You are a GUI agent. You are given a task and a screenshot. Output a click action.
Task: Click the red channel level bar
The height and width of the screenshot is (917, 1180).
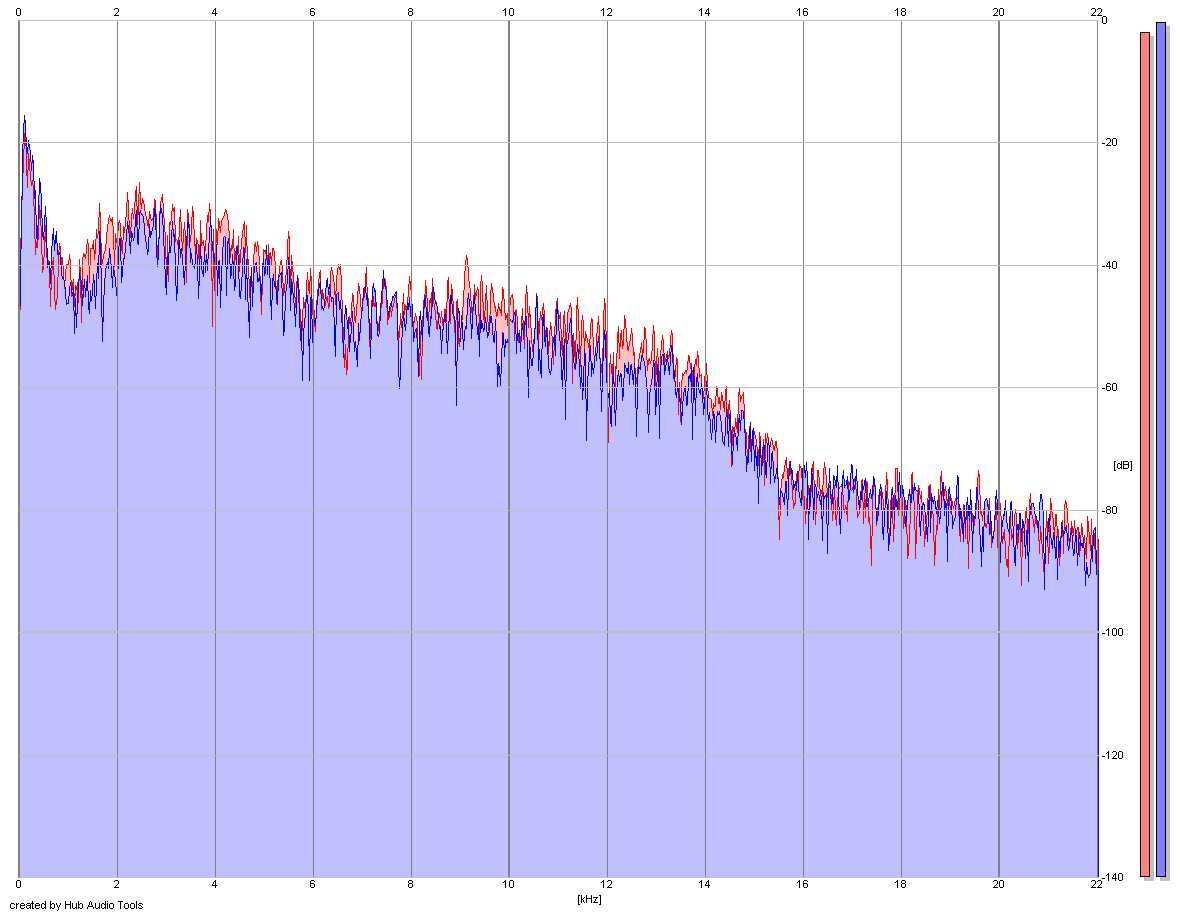click(1145, 454)
